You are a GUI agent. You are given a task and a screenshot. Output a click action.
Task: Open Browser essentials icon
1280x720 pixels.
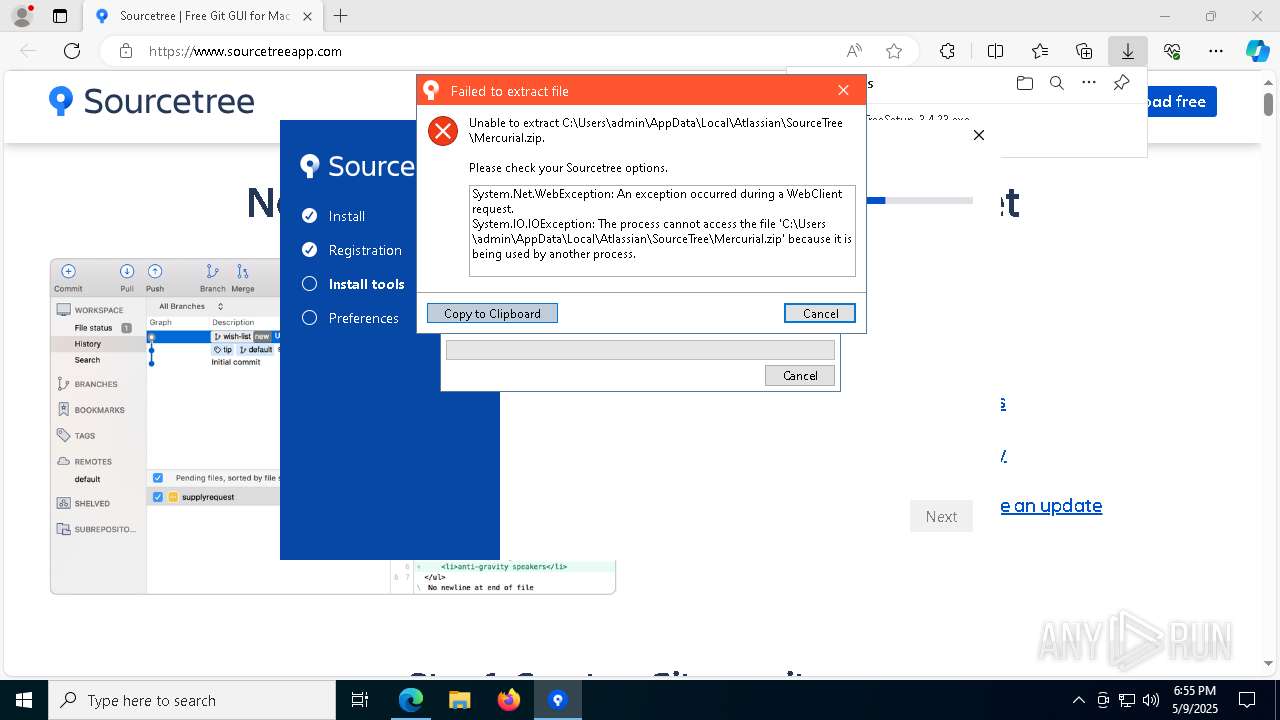[x=1172, y=51]
